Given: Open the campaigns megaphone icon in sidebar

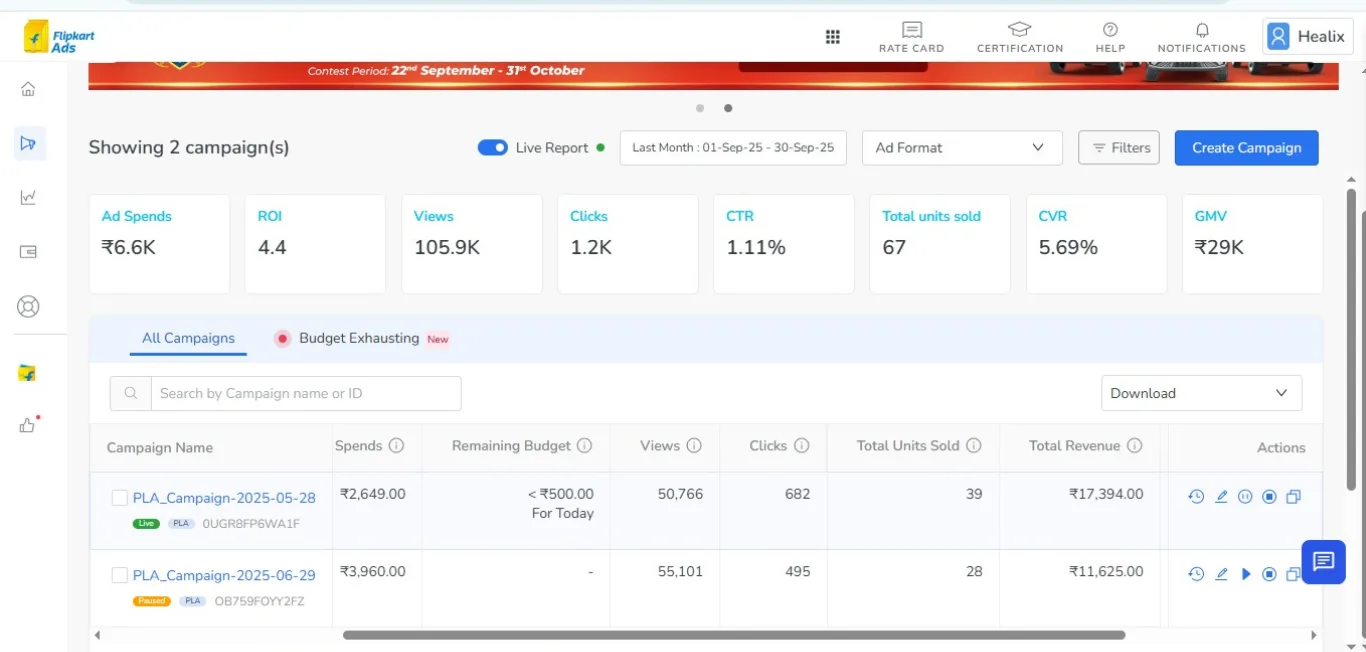Looking at the screenshot, I should pyautogui.click(x=28, y=143).
